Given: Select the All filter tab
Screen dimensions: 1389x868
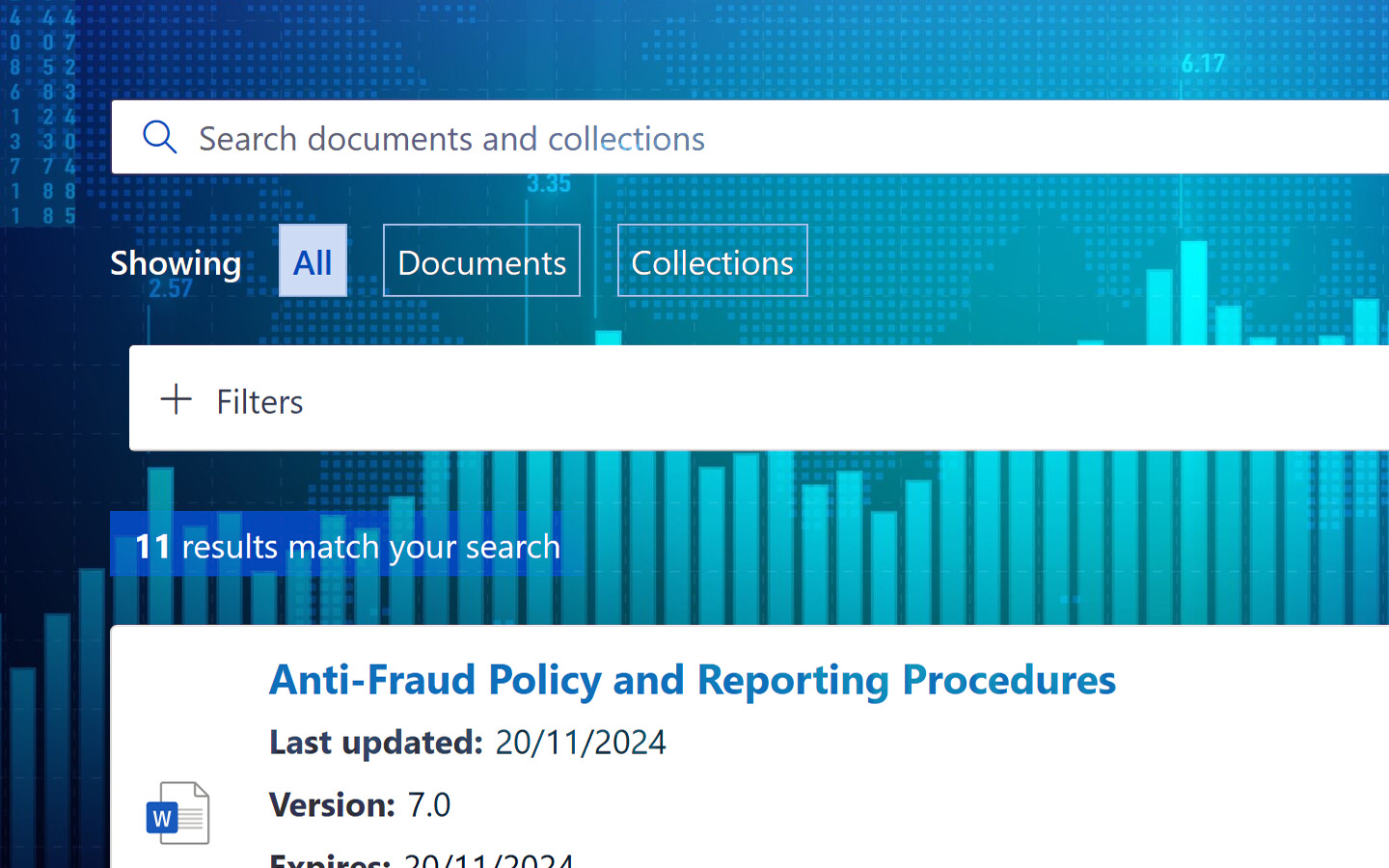Looking at the screenshot, I should [313, 261].
